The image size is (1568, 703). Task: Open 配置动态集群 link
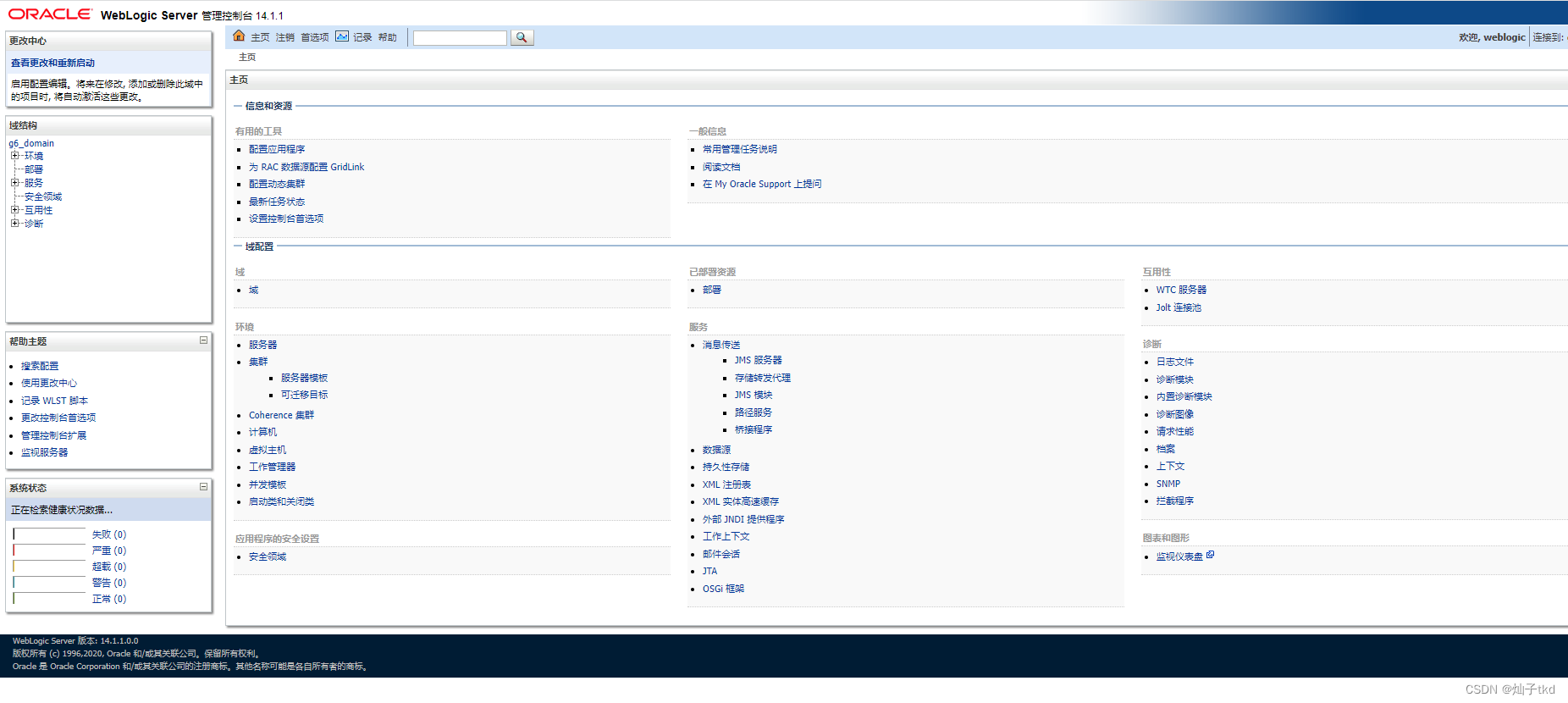pyautogui.click(x=277, y=184)
